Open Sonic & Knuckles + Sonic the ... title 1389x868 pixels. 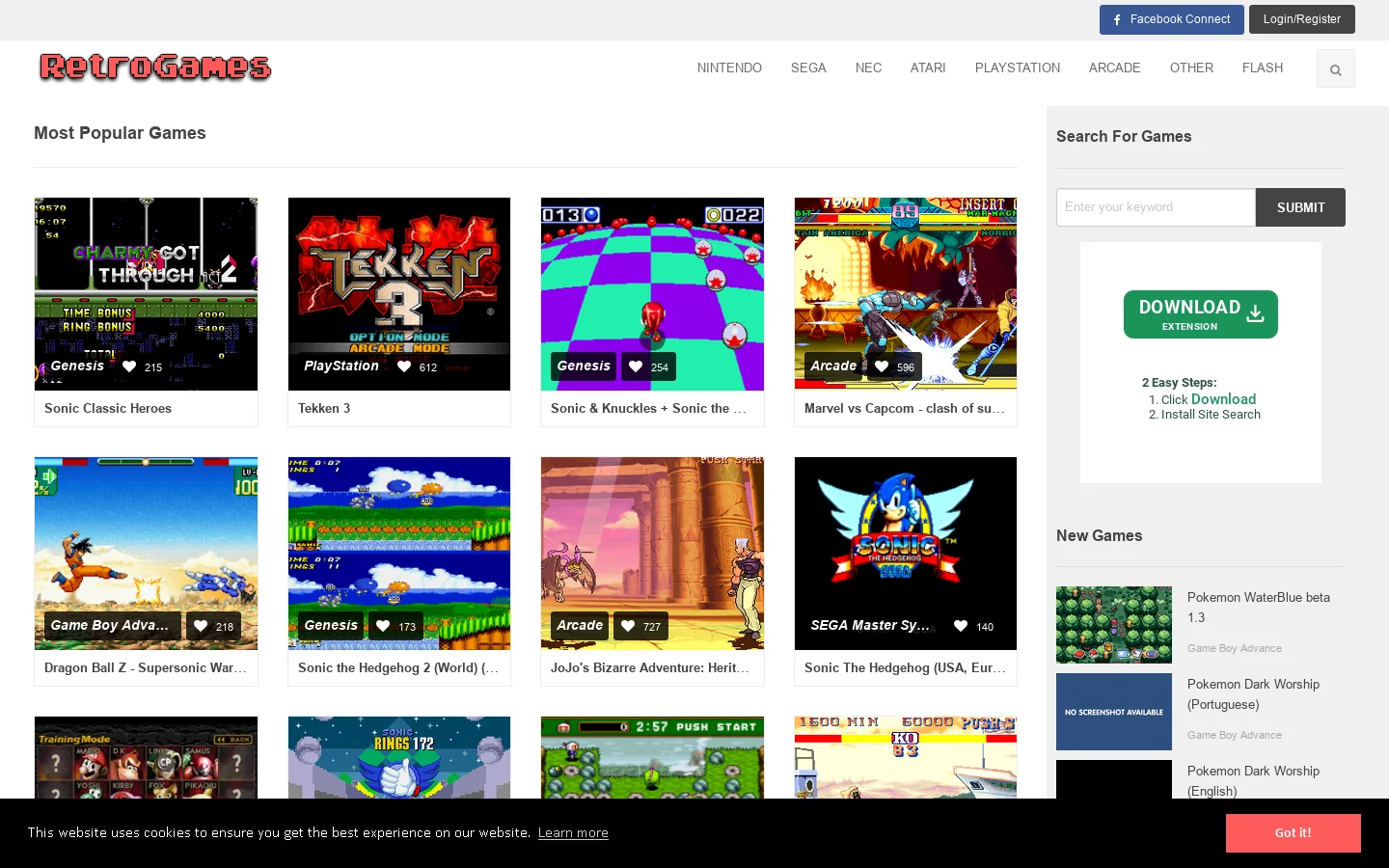[648, 409]
